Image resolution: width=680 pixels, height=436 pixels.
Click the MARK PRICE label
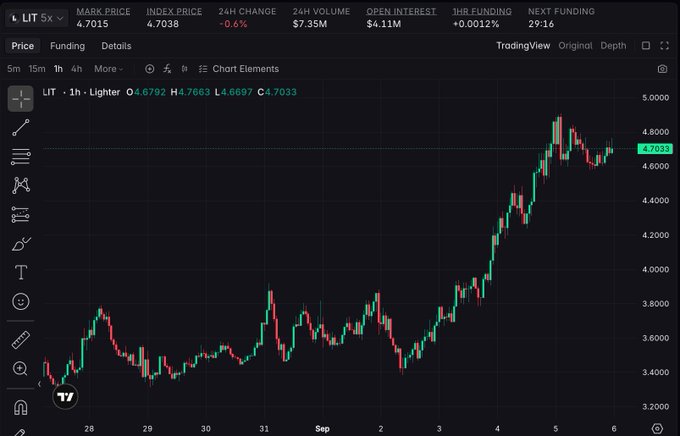(x=103, y=12)
